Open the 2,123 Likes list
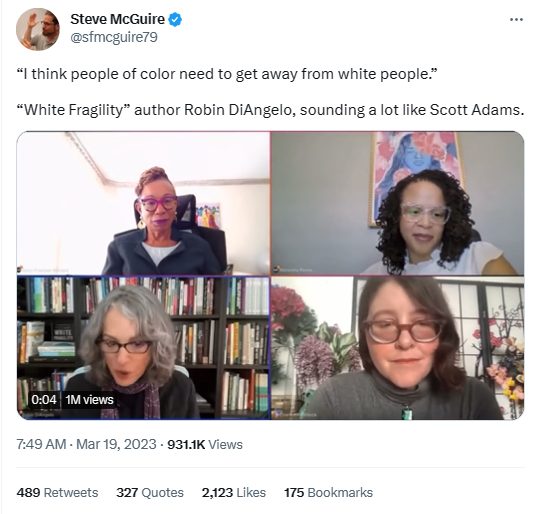 (x=234, y=492)
